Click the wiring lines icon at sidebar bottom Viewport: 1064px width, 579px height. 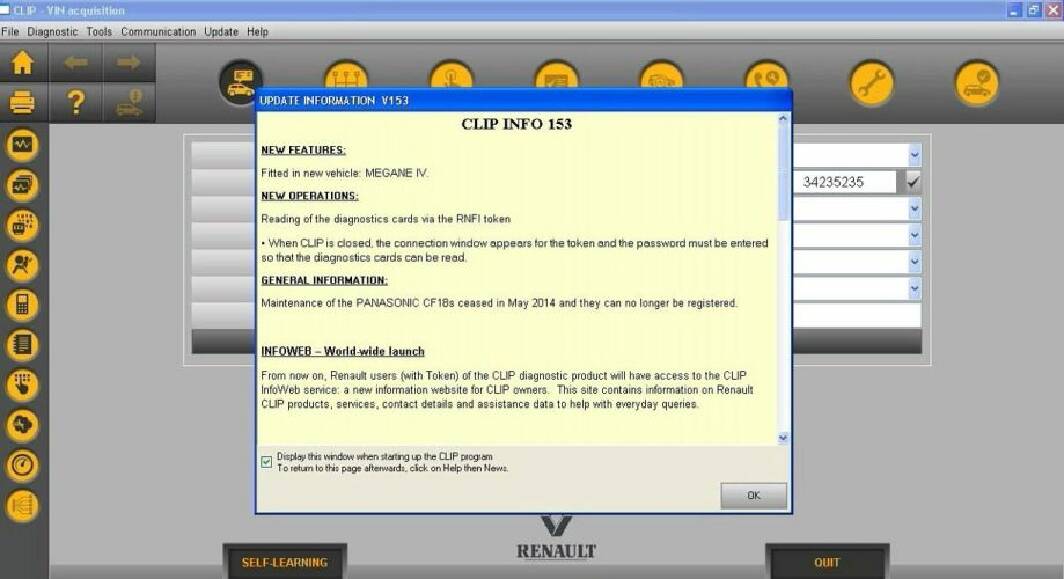tap(22, 506)
